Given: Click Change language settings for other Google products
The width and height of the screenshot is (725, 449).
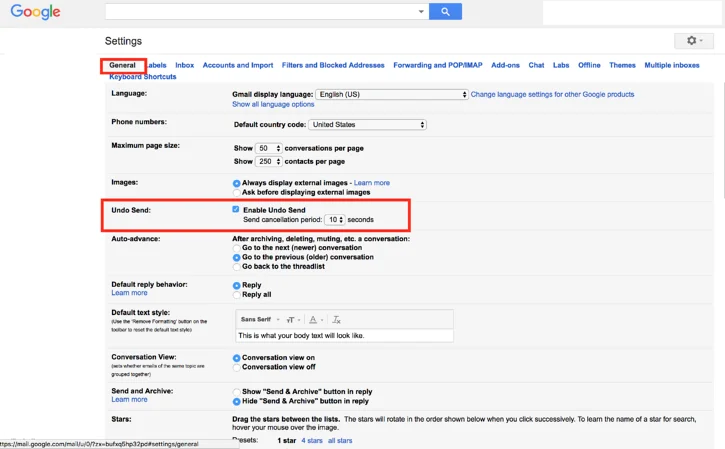Looking at the screenshot, I should click(x=553, y=94).
